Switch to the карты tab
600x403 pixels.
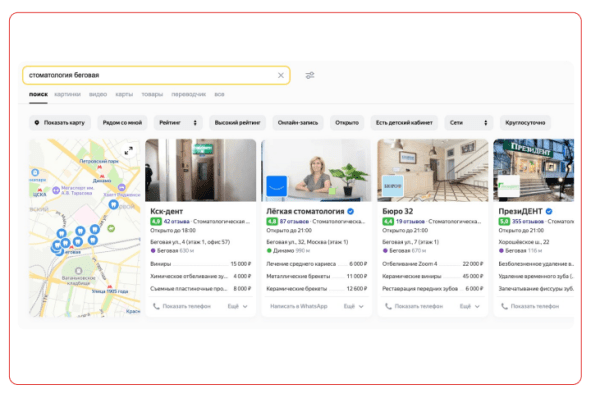pos(124,94)
